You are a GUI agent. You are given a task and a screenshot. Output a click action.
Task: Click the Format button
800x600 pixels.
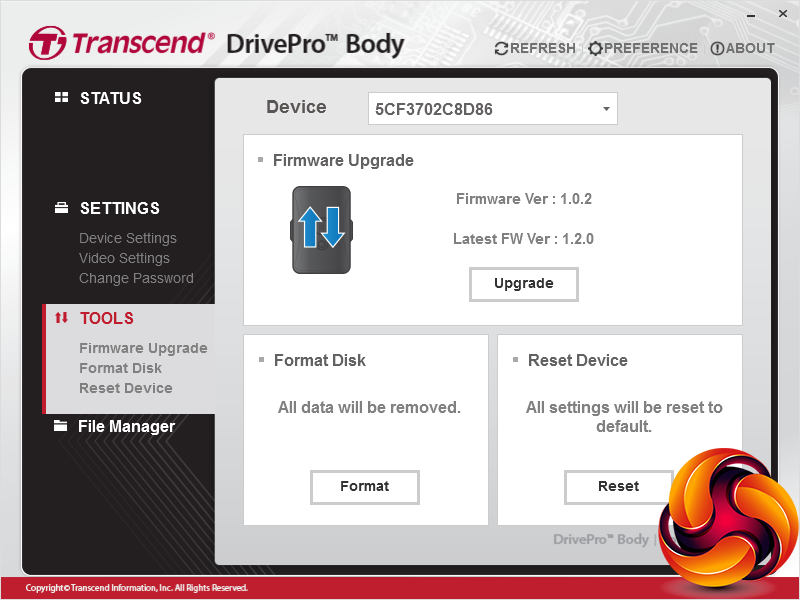coord(365,487)
